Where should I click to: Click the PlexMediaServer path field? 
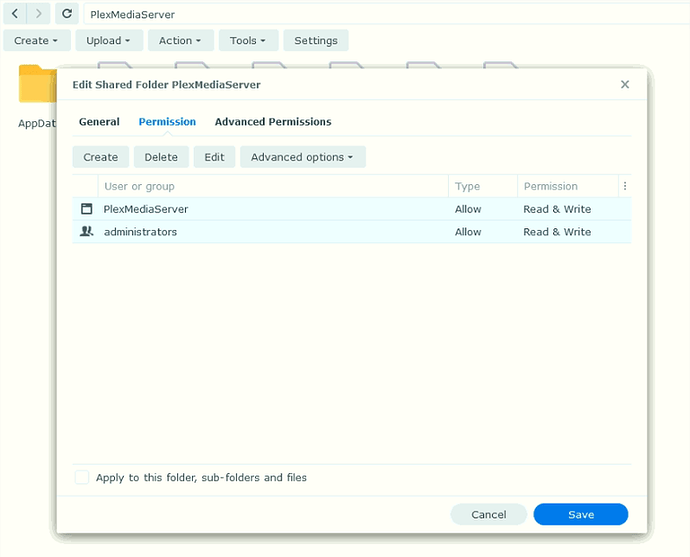click(386, 14)
